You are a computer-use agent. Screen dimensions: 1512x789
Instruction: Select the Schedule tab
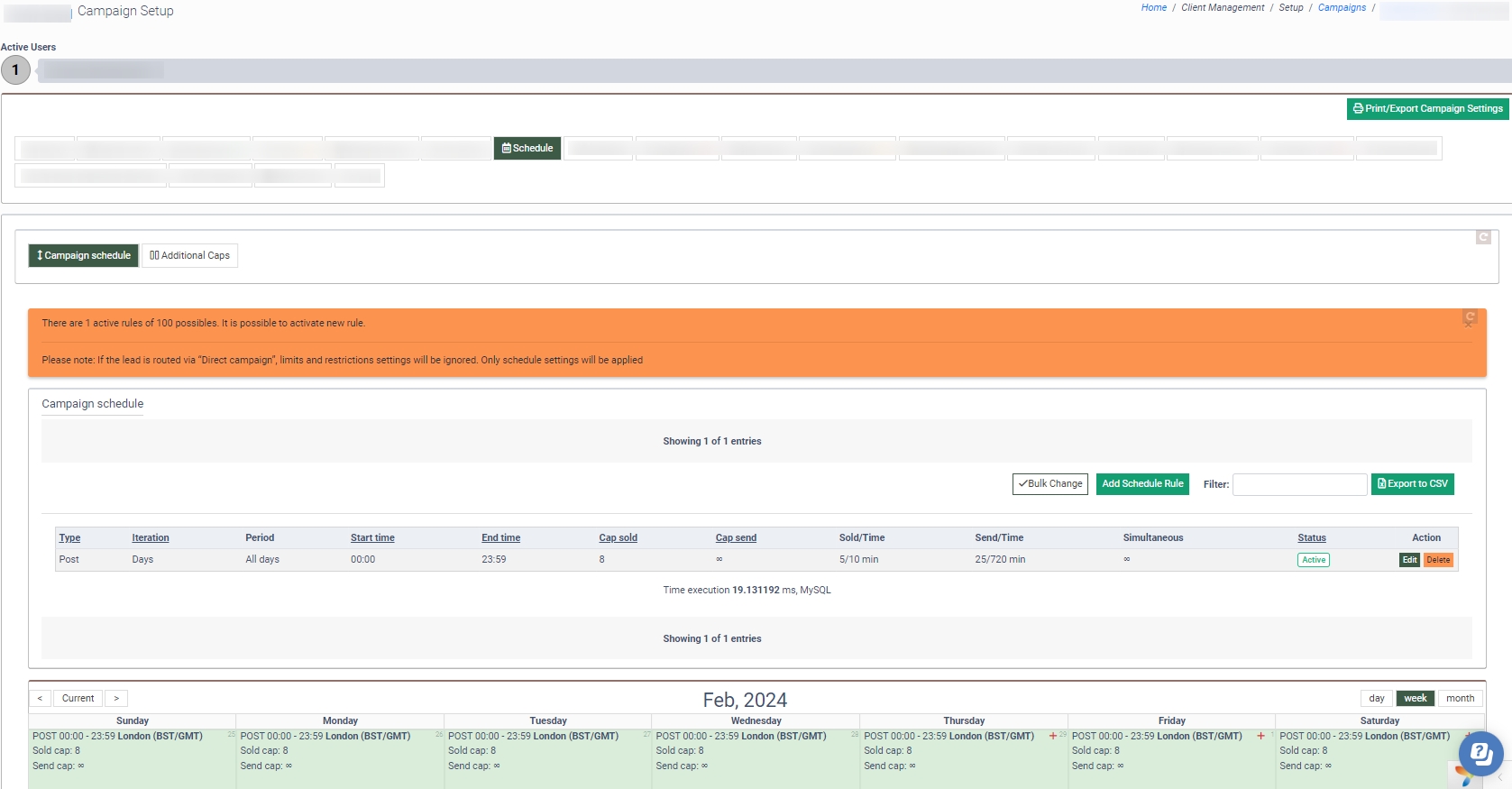click(x=527, y=148)
